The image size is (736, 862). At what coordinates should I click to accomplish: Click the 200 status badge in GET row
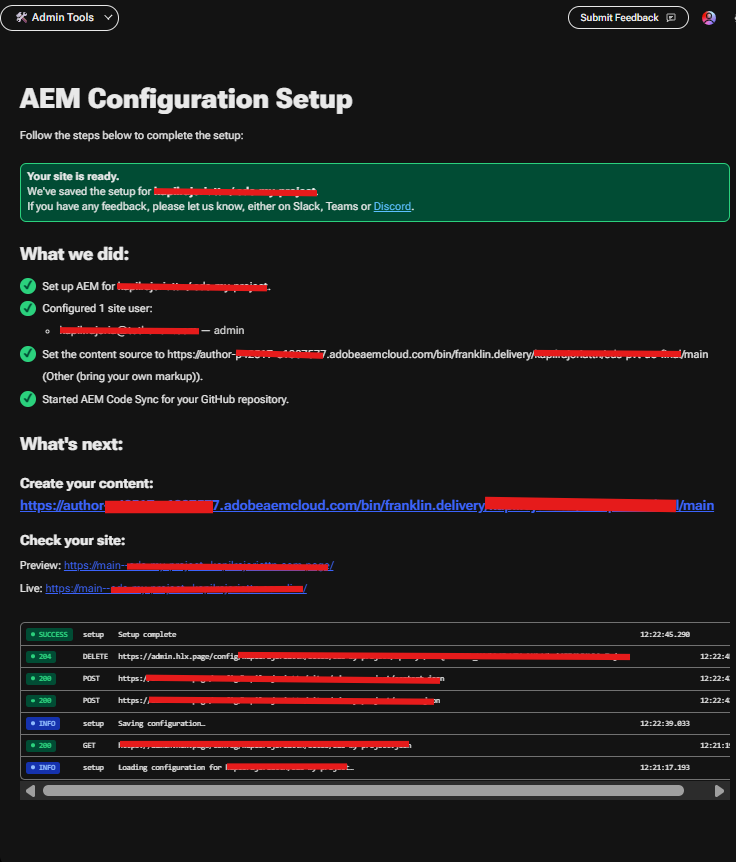[41, 745]
